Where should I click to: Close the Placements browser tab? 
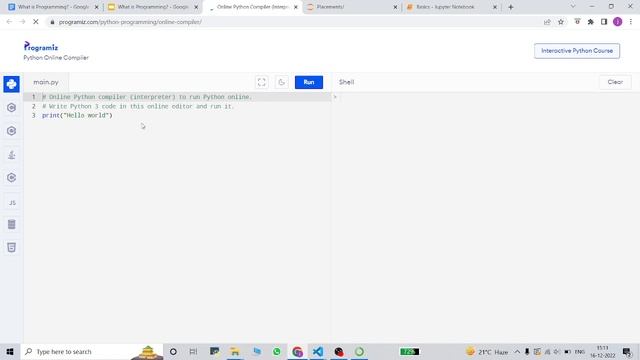[x=395, y=7]
